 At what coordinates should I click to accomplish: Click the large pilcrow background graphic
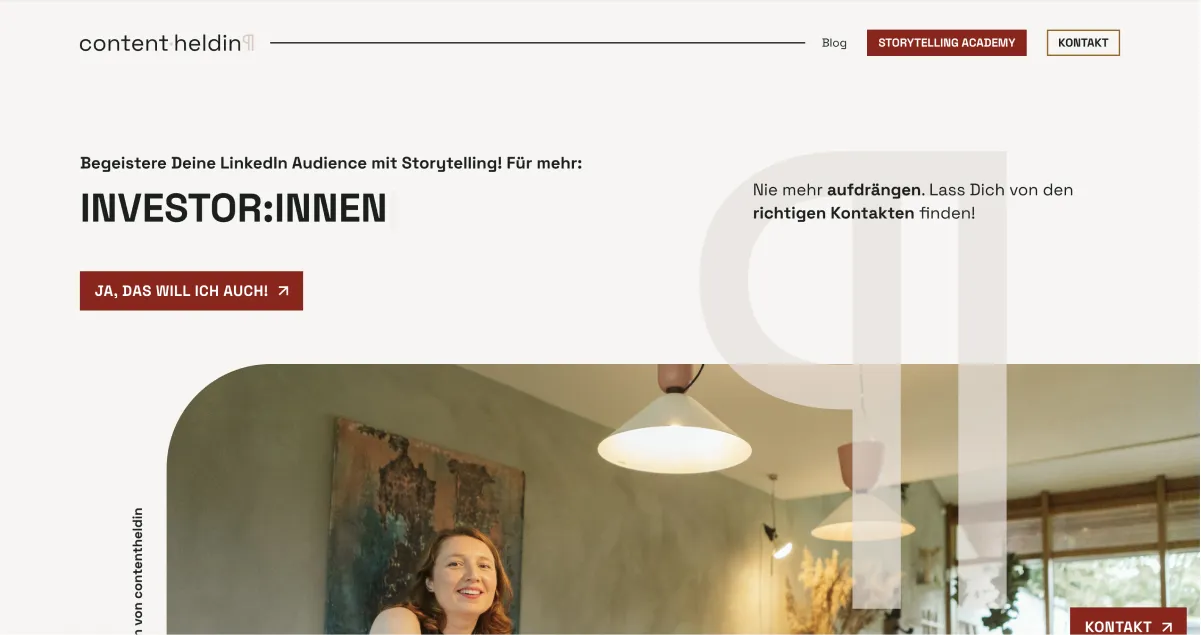pos(853,378)
